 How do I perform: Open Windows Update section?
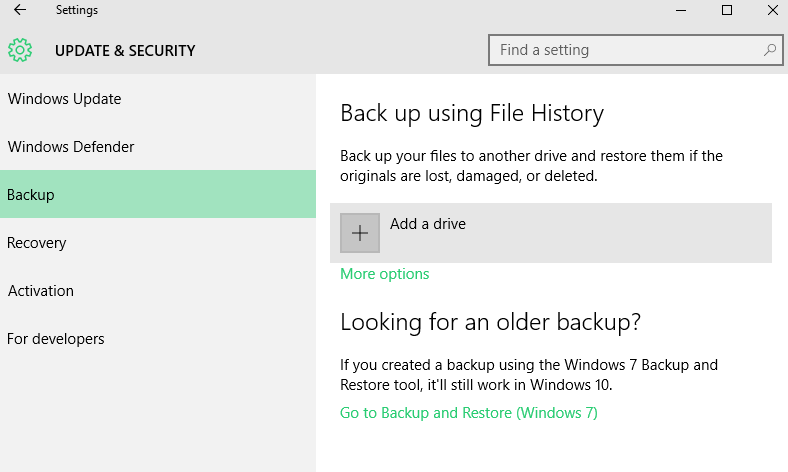pyautogui.click(x=158, y=99)
